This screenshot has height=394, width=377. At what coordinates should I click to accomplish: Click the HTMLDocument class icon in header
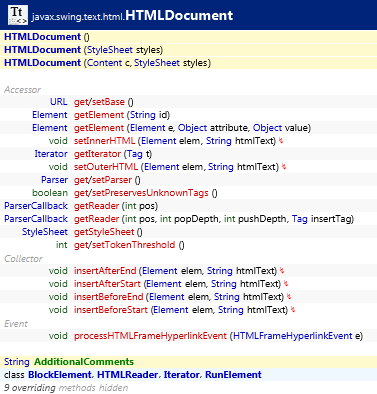[x=18, y=15]
